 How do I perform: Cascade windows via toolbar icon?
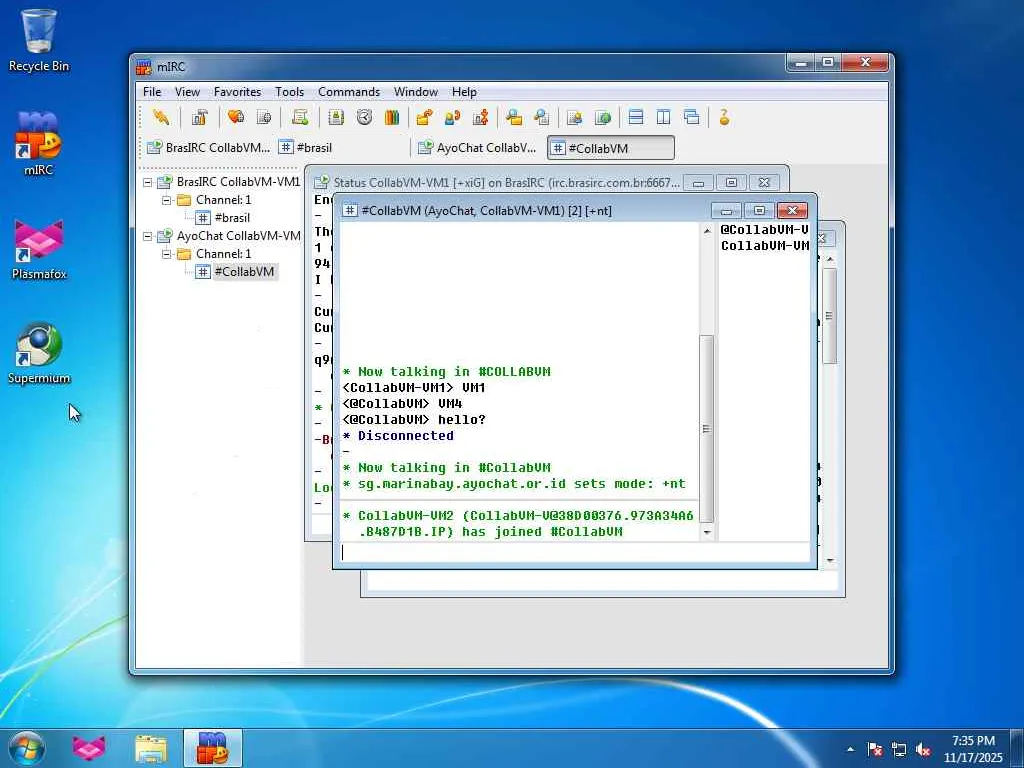click(x=692, y=118)
